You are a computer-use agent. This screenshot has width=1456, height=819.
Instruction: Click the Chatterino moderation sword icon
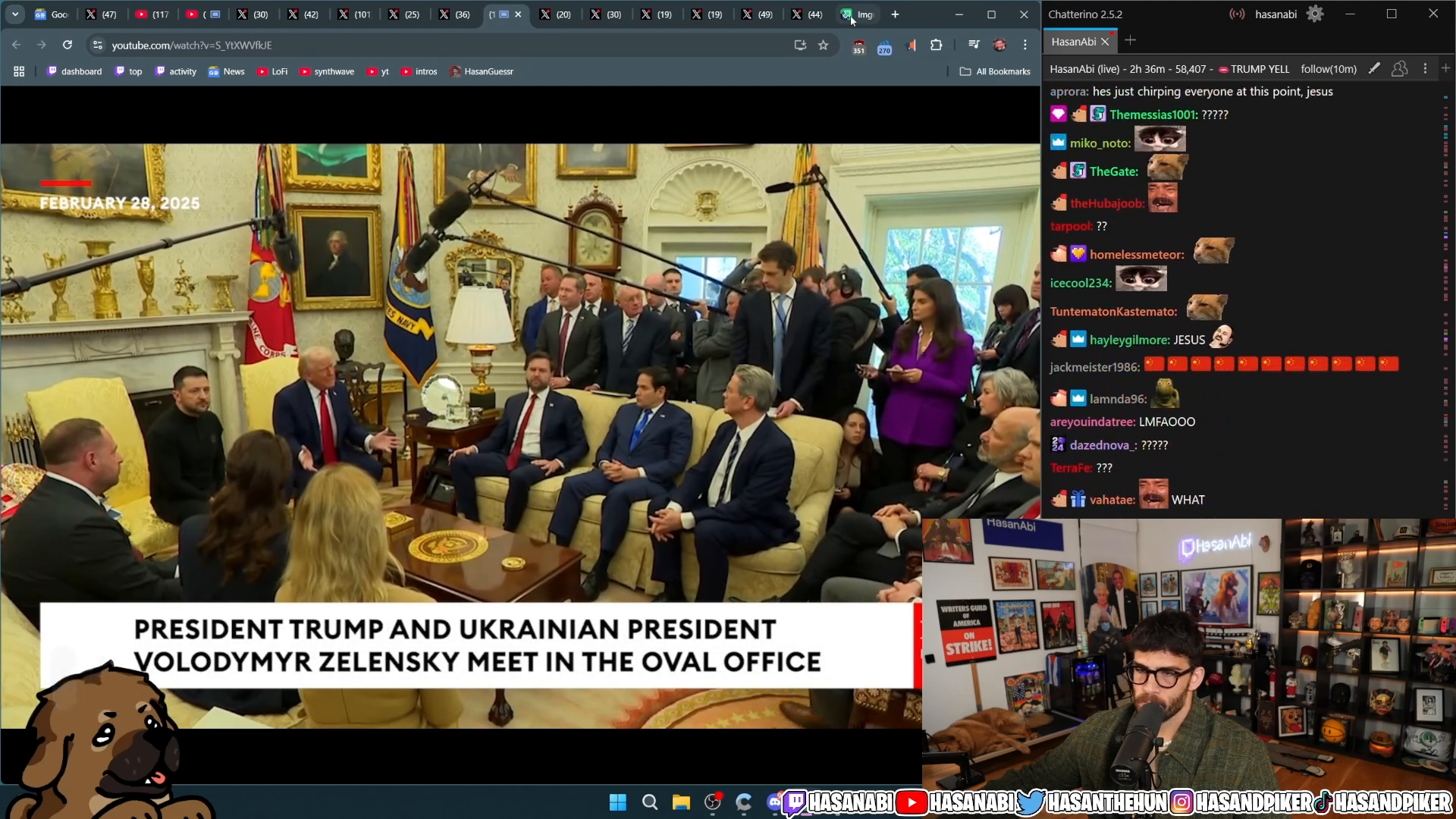(1374, 69)
